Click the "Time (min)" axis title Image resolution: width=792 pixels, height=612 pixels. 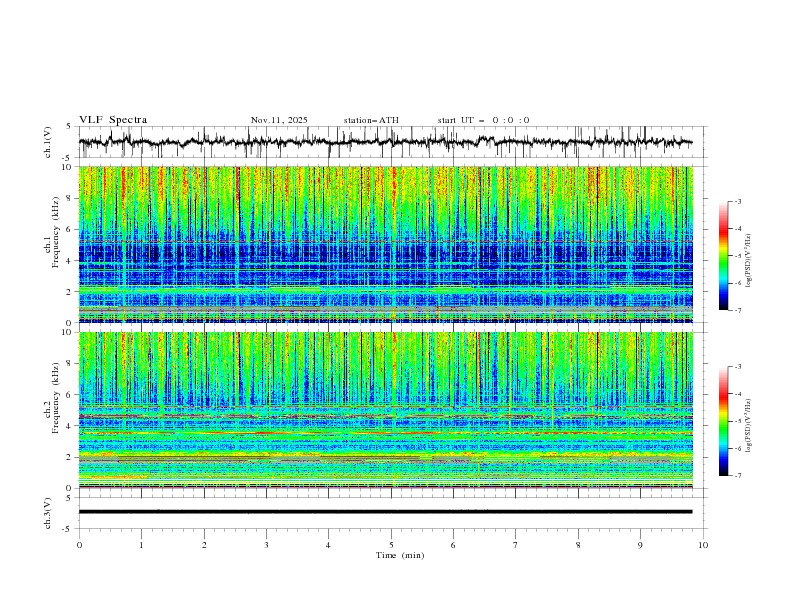pyautogui.click(x=400, y=555)
